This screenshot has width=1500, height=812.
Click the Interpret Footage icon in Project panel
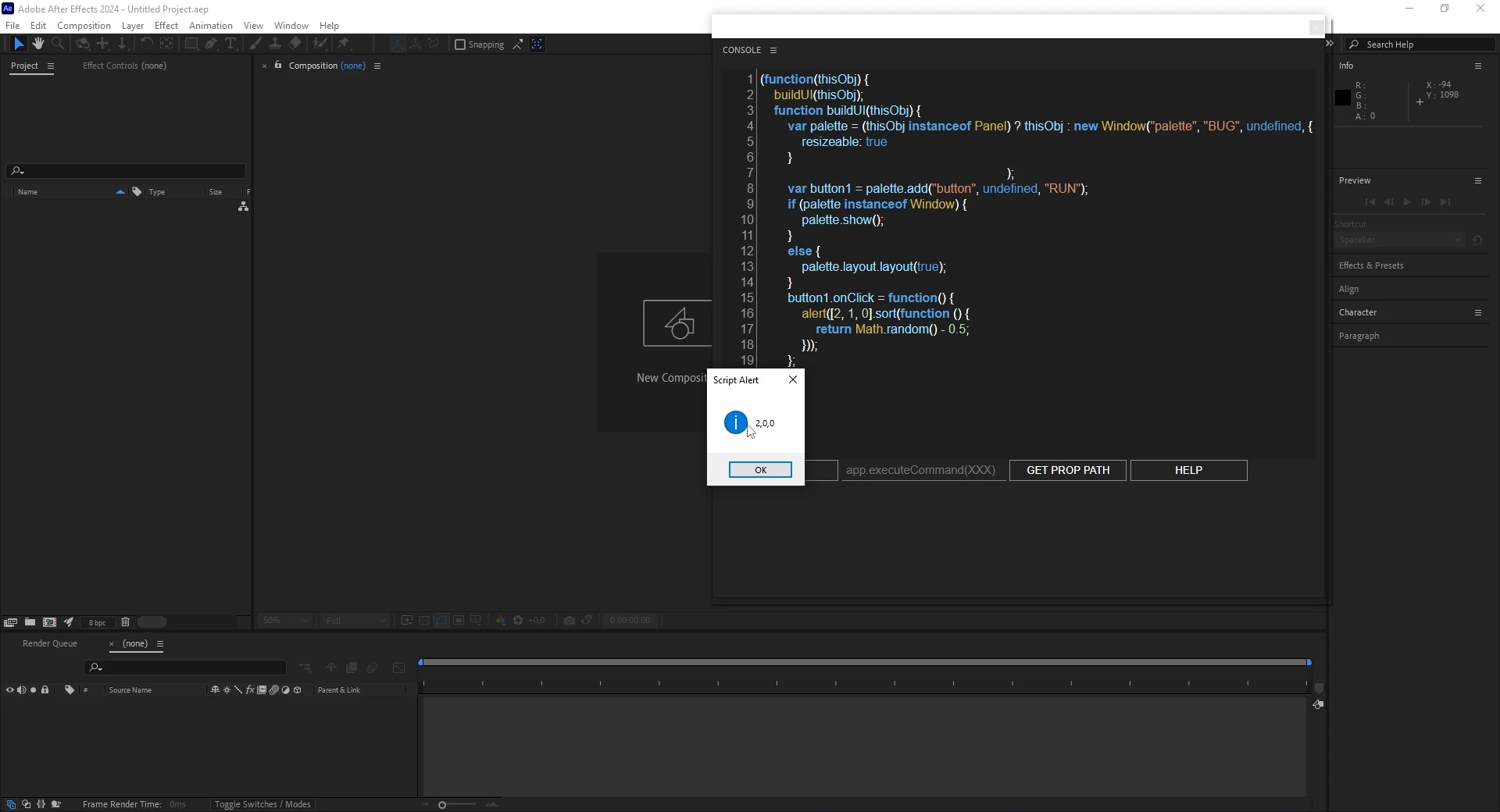tap(10, 622)
